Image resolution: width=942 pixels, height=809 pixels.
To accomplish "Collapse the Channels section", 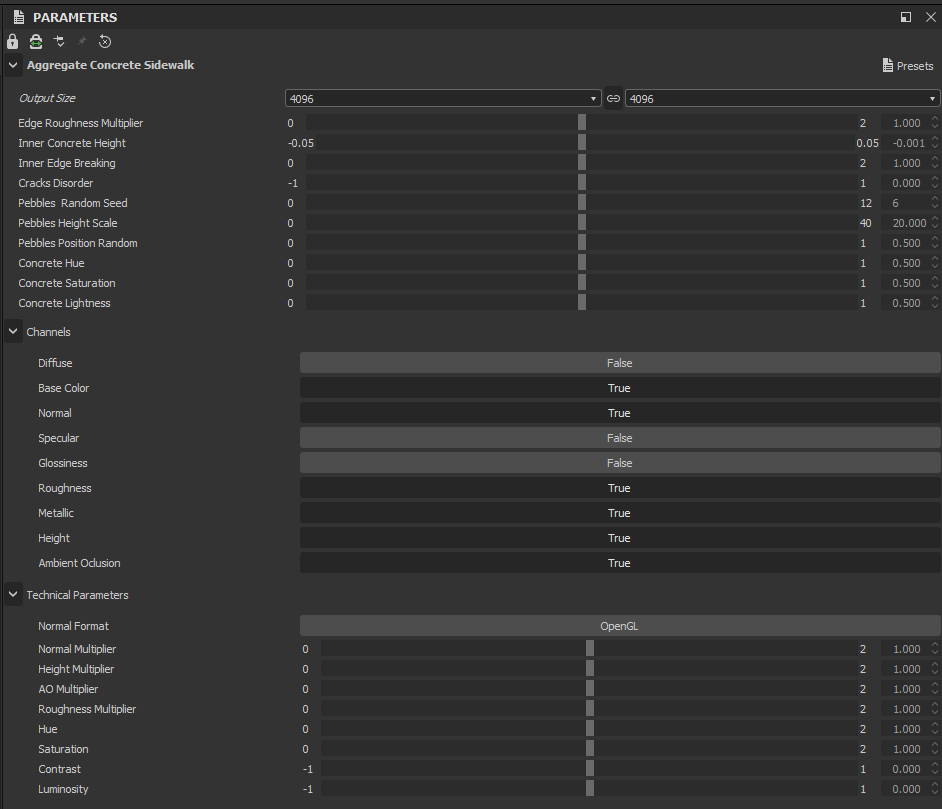I will pos(13,332).
